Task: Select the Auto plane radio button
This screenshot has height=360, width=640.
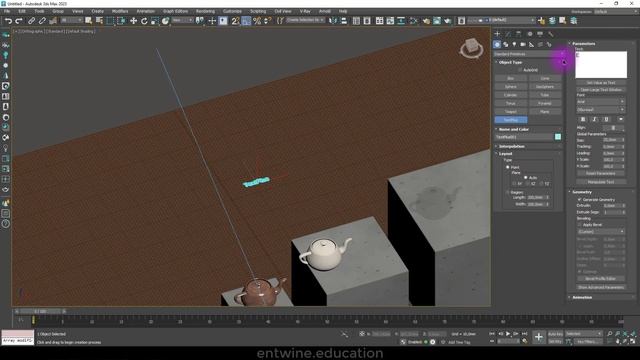Action: [526, 178]
